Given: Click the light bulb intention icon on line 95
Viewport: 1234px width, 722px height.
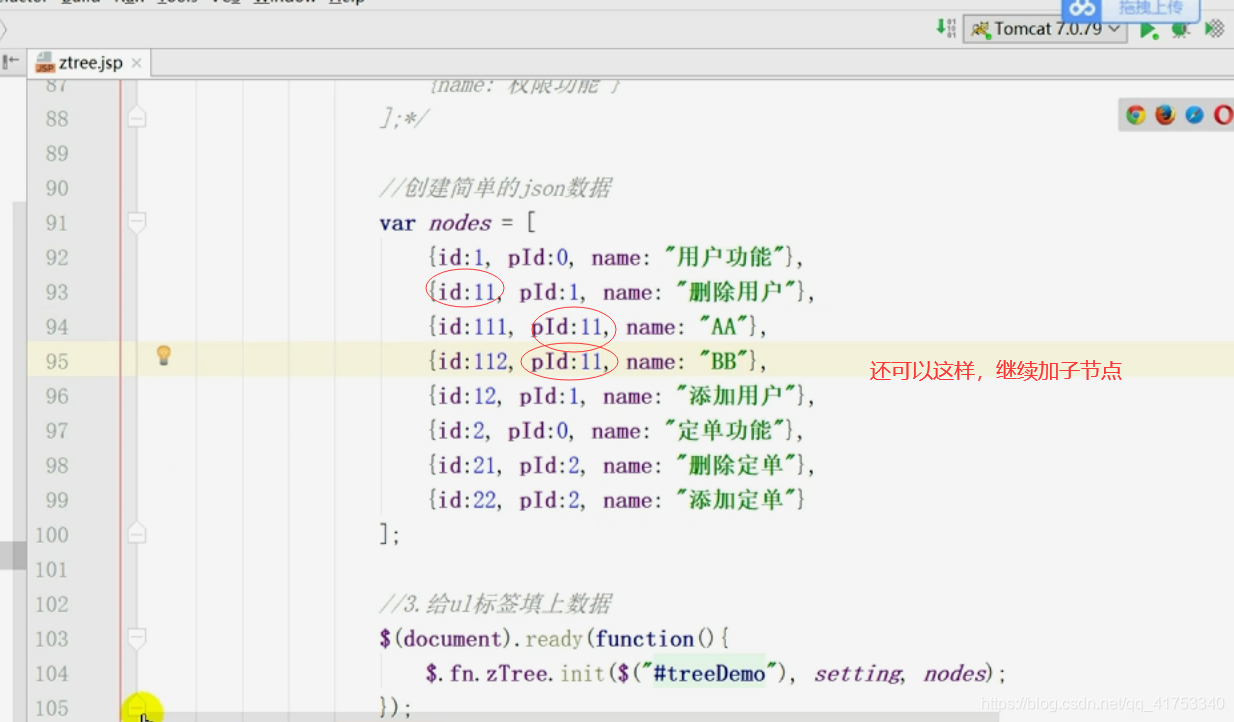Looking at the screenshot, I should (x=164, y=355).
